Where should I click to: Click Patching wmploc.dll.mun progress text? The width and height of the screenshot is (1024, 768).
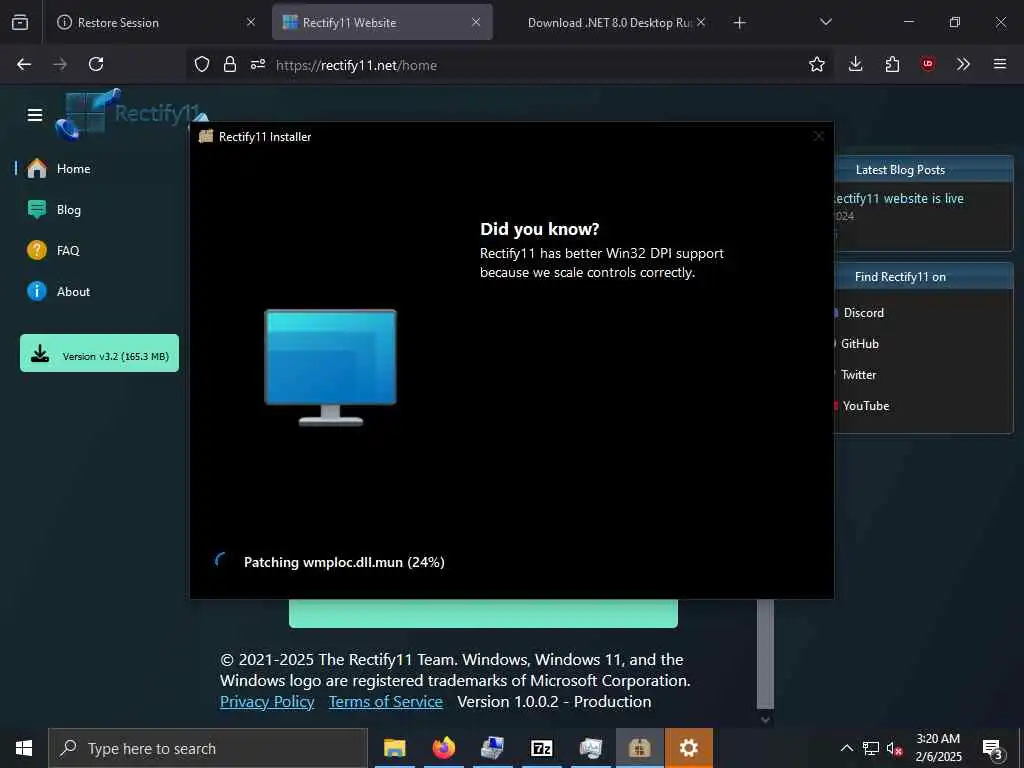click(x=344, y=562)
